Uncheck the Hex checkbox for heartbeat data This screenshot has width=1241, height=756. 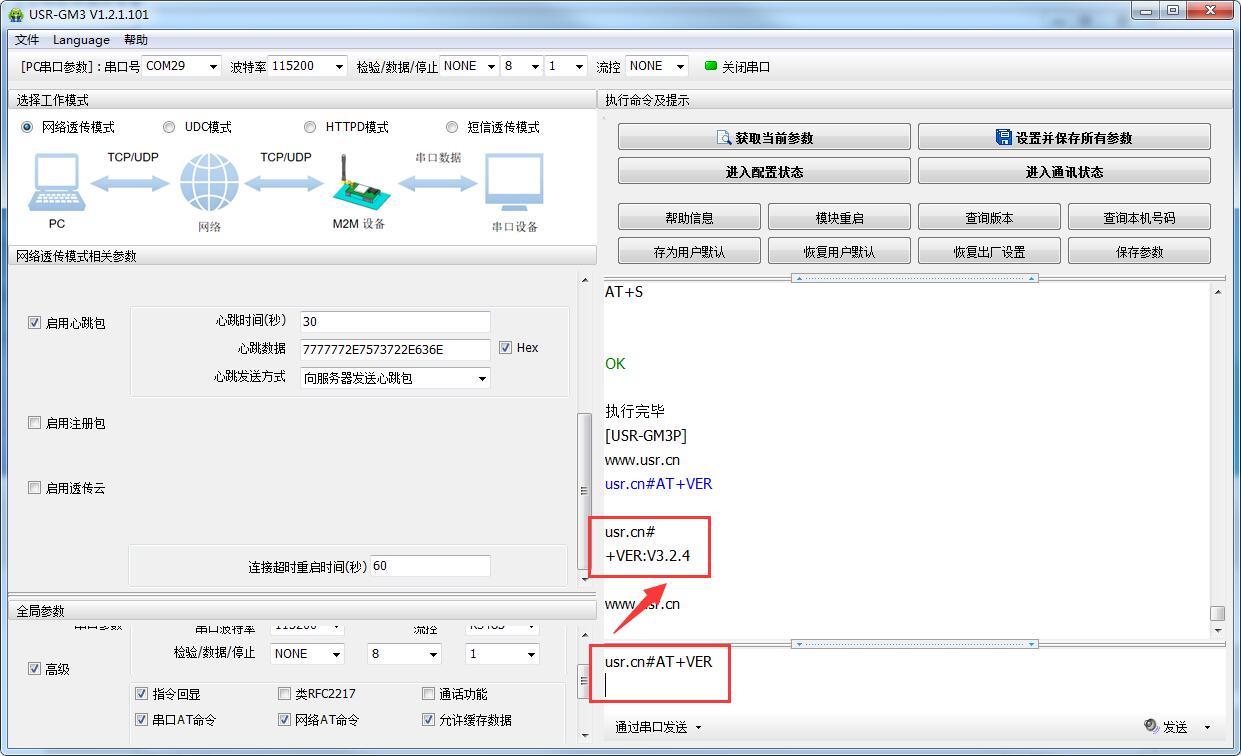coord(506,347)
